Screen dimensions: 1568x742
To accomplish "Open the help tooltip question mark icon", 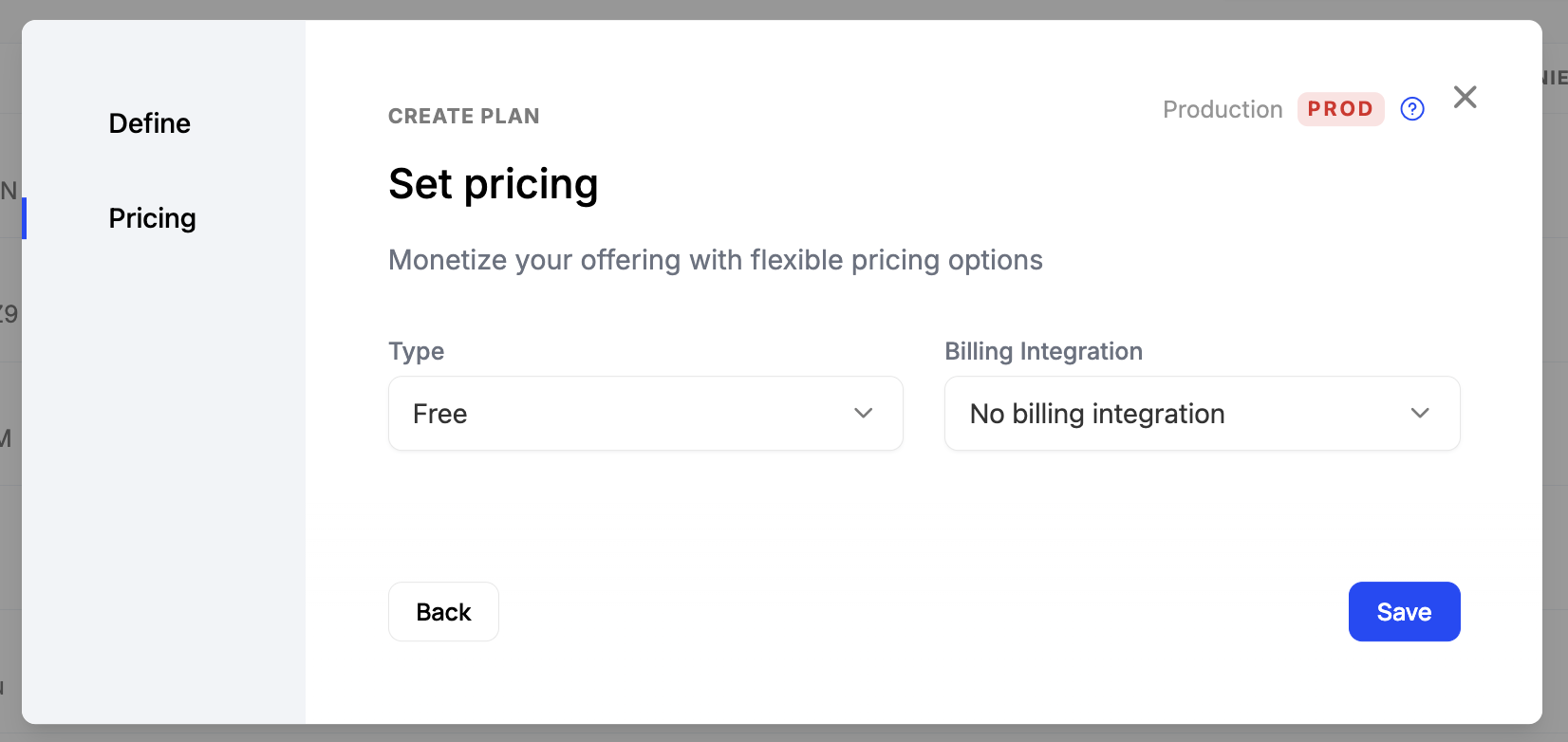I will point(1412,109).
